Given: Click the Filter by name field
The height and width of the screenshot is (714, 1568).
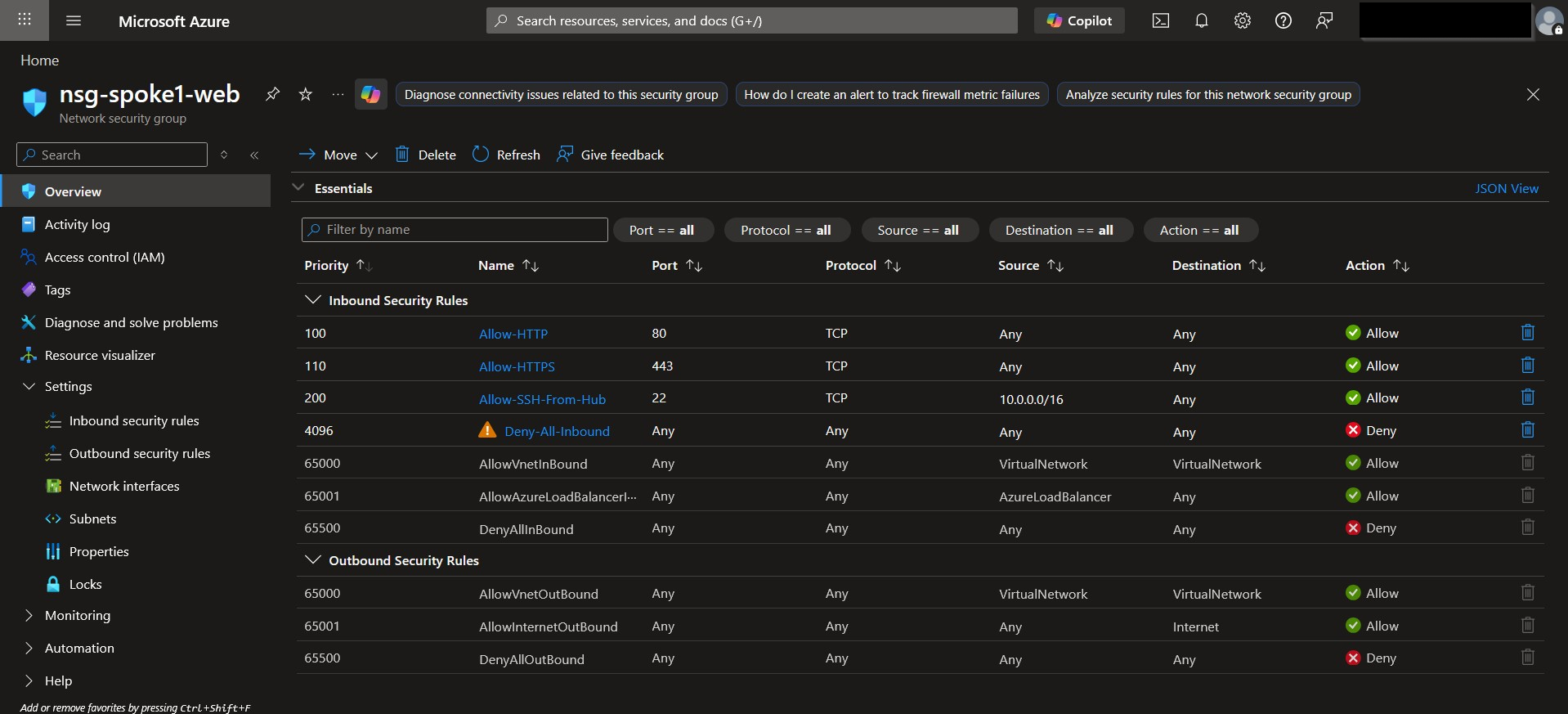Looking at the screenshot, I should click(455, 230).
